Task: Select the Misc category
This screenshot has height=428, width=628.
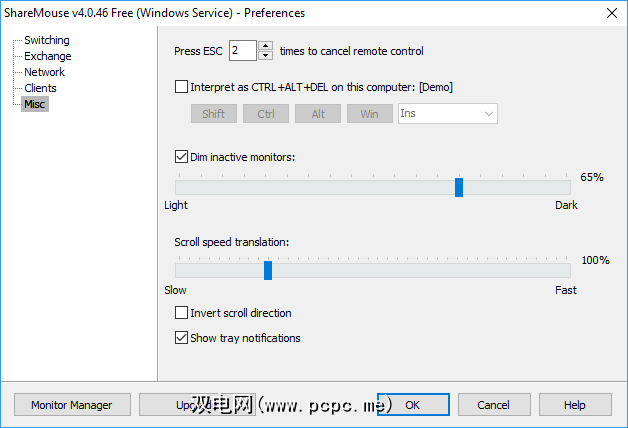Action: click(x=35, y=104)
